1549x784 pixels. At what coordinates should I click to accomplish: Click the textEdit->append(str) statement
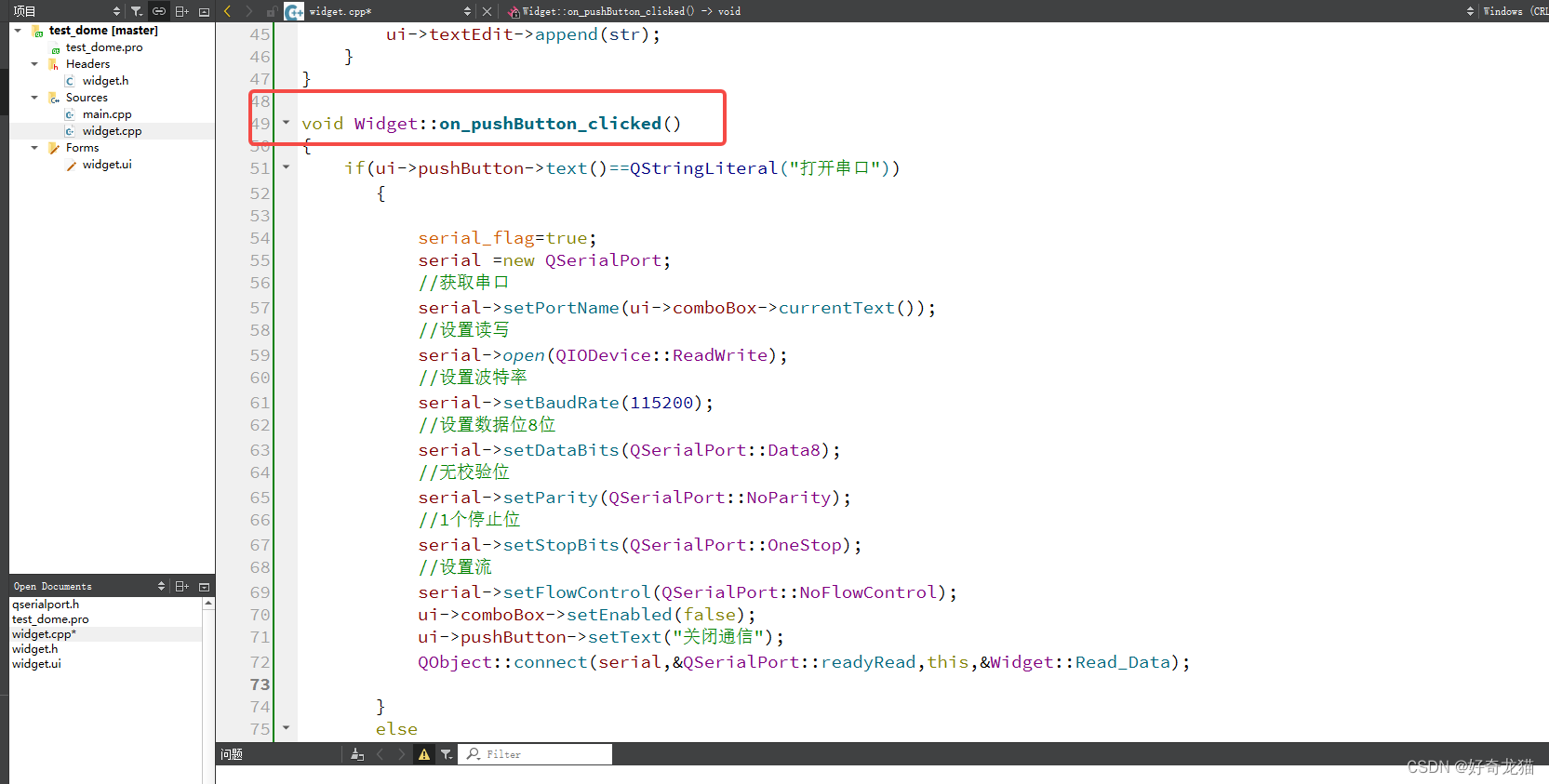[x=523, y=34]
